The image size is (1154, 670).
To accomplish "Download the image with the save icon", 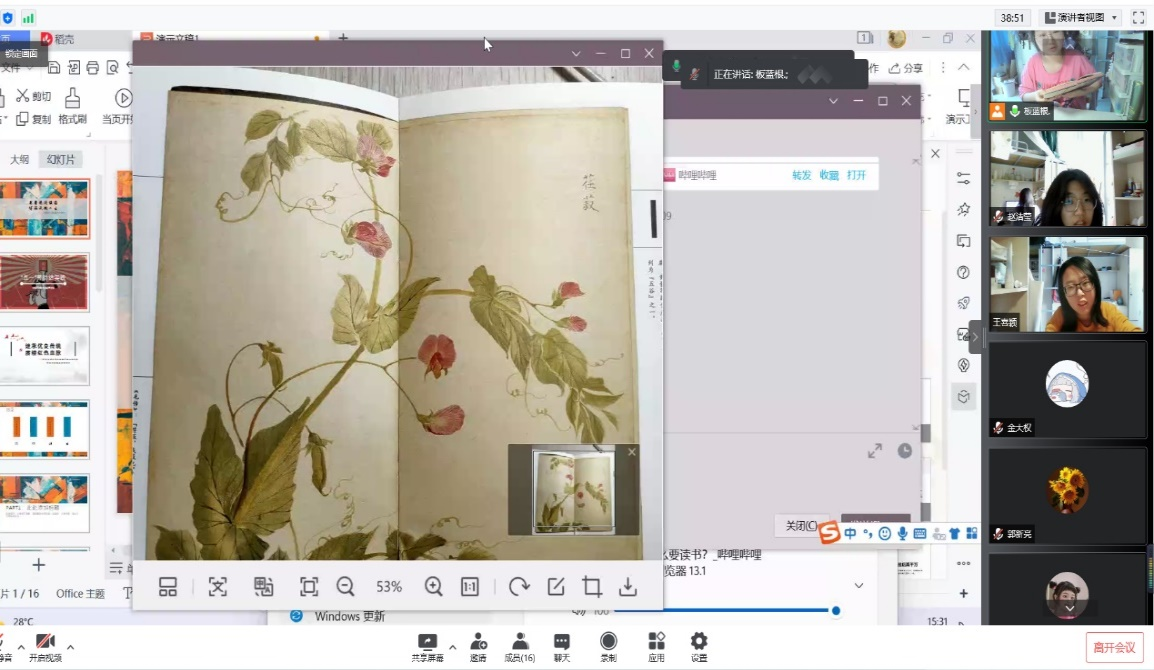I will click(628, 587).
